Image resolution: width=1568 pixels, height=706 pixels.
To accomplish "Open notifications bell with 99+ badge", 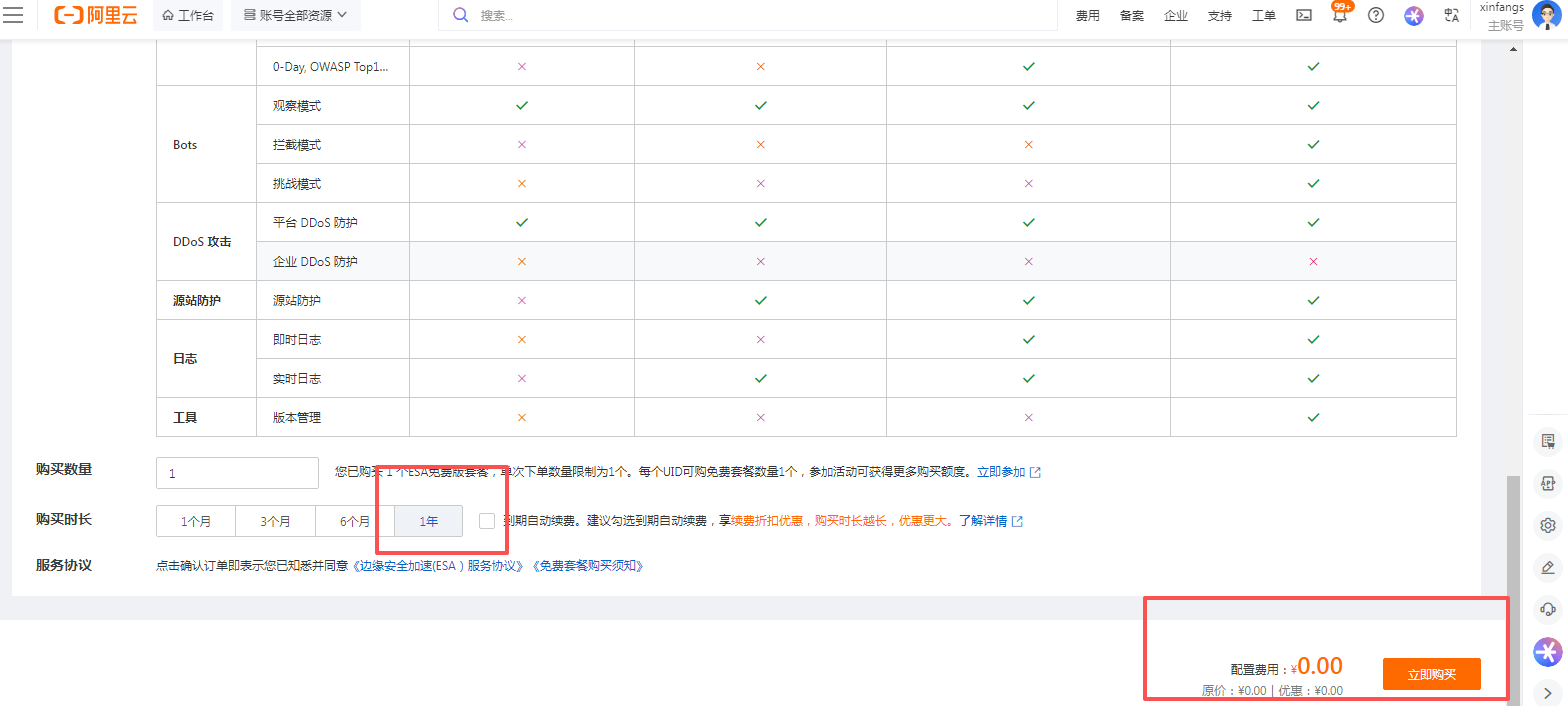I will 1340,16.
